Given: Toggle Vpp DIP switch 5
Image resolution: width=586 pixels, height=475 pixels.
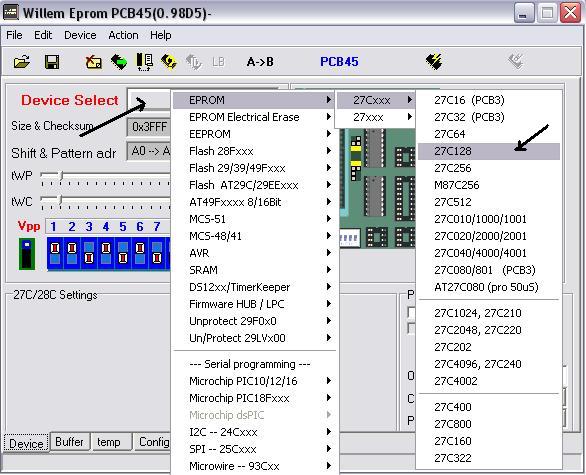Looking at the screenshot, I should [123, 253].
